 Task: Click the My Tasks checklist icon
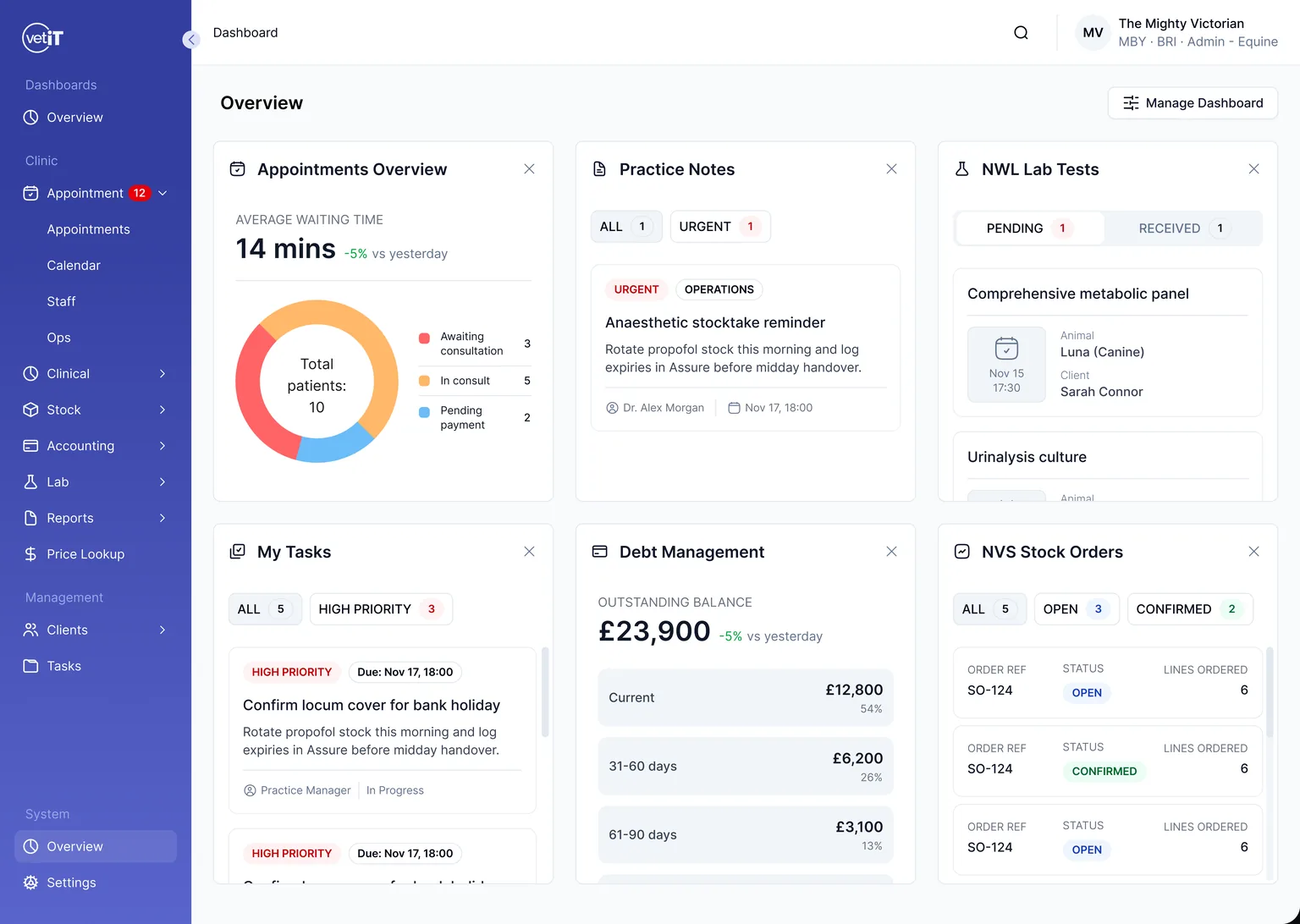tap(238, 552)
